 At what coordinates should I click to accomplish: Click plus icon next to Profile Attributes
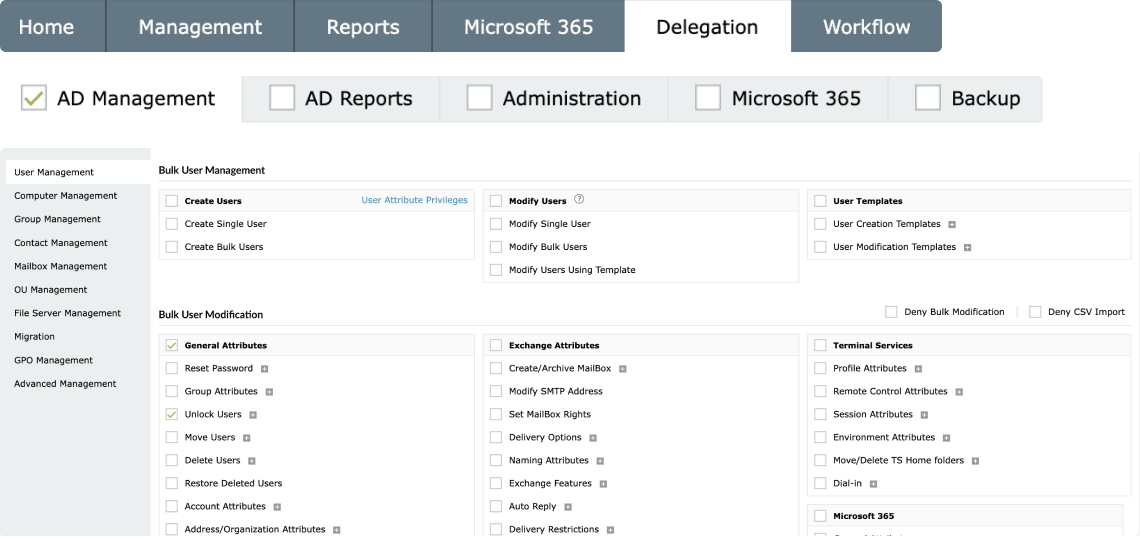click(x=918, y=369)
